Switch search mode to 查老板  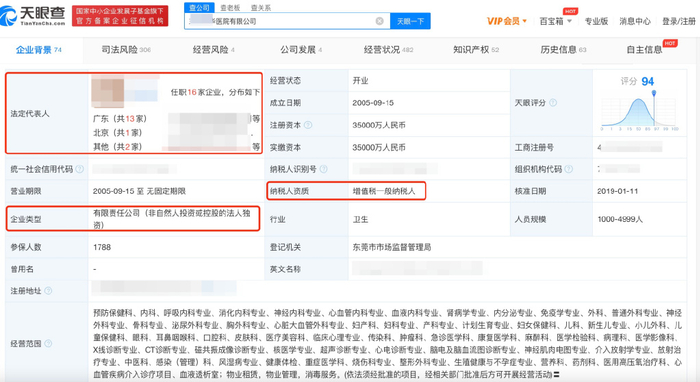230,8
